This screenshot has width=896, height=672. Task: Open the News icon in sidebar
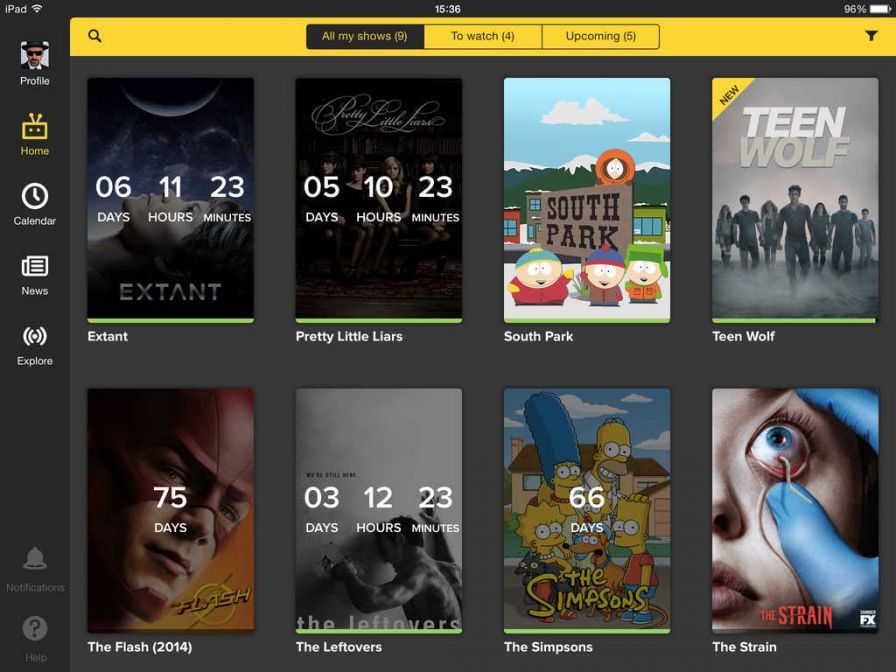pos(34,268)
